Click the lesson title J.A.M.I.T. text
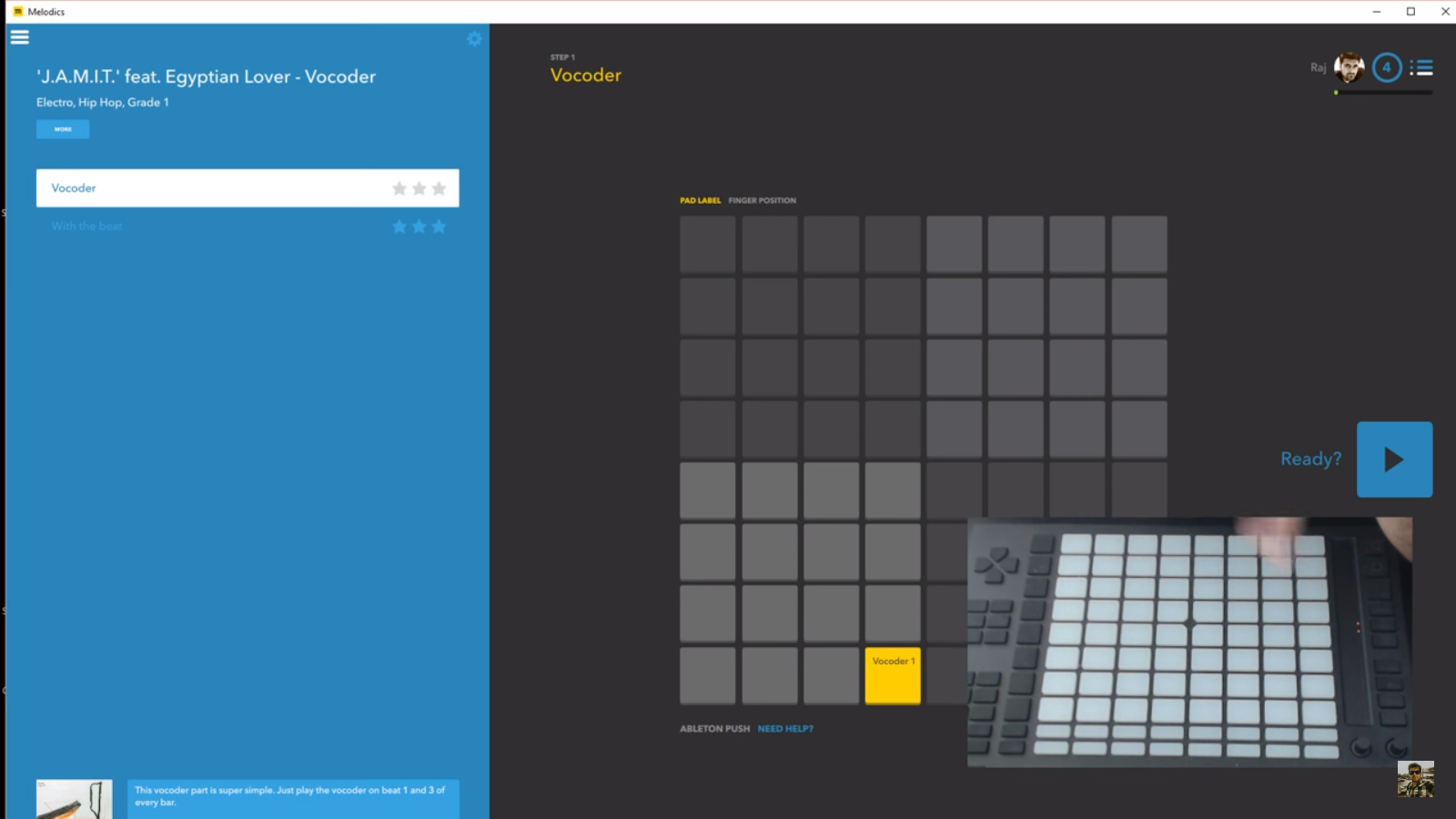Screen dimensions: 1456x819 [x=206, y=76]
